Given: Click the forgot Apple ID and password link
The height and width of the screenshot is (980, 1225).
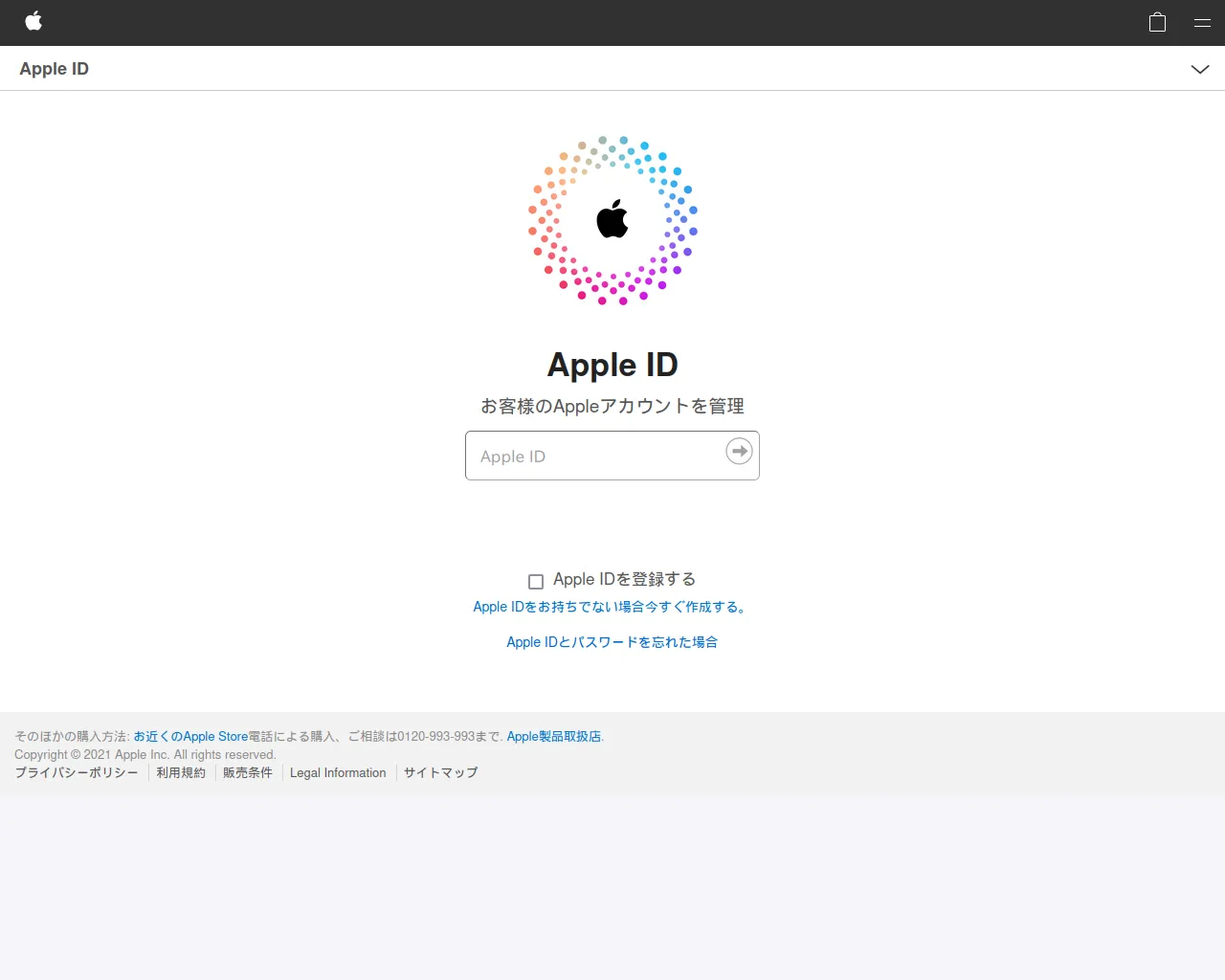Looking at the screenshot, I should pyautogui.click(x=612, y=641).
